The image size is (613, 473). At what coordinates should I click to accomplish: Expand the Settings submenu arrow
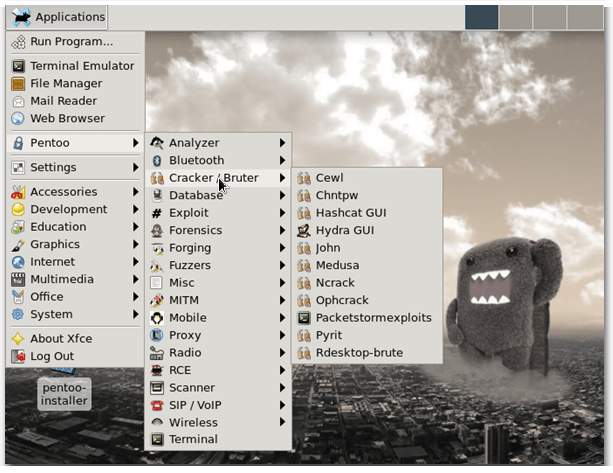(135, 168)
